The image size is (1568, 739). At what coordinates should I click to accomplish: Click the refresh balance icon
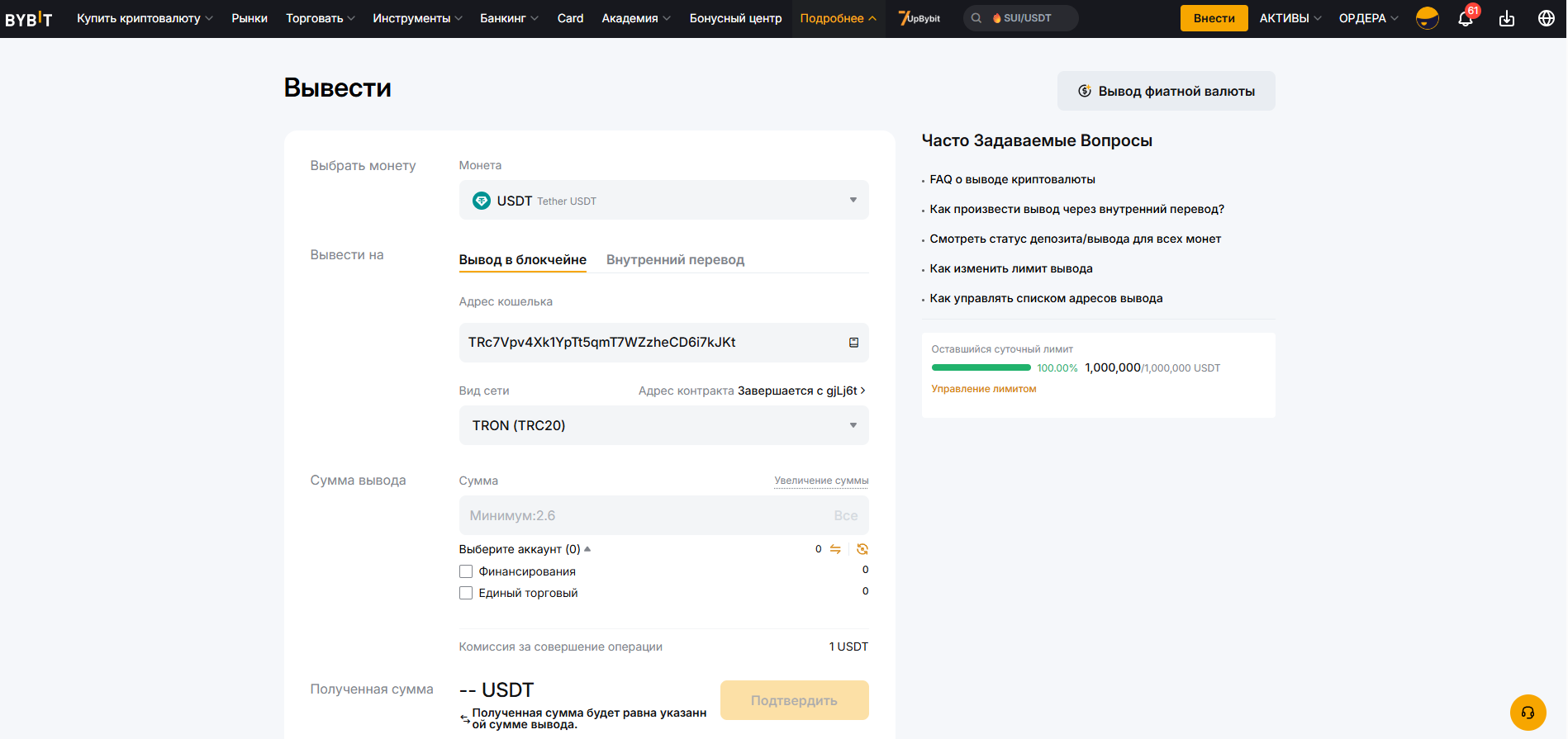(x=862, y=549)
